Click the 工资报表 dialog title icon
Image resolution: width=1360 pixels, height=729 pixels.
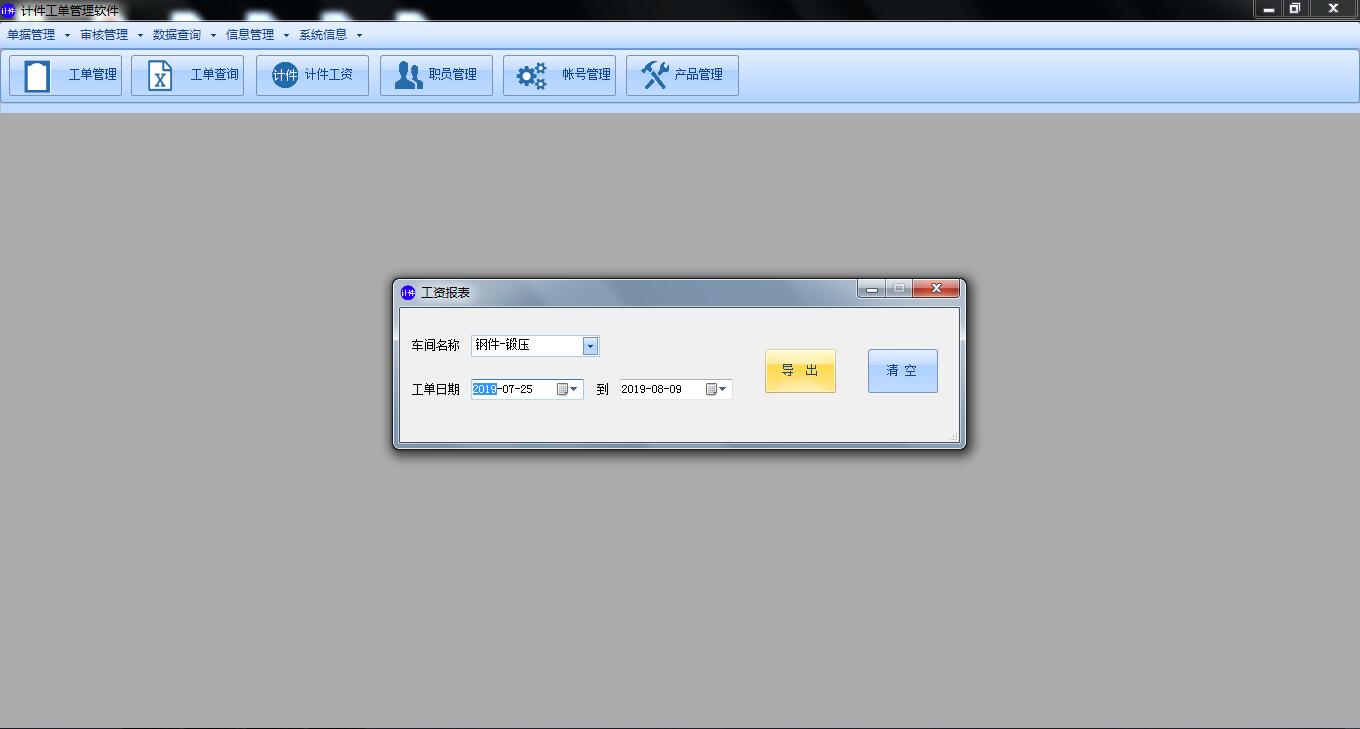(x=408, y=293)
